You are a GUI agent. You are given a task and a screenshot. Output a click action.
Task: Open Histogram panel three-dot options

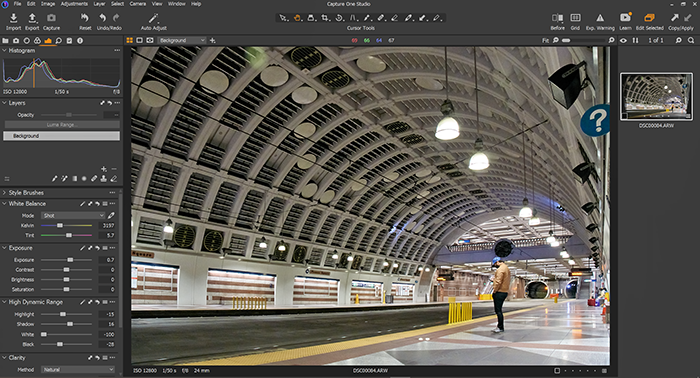(x=117, y=50)
